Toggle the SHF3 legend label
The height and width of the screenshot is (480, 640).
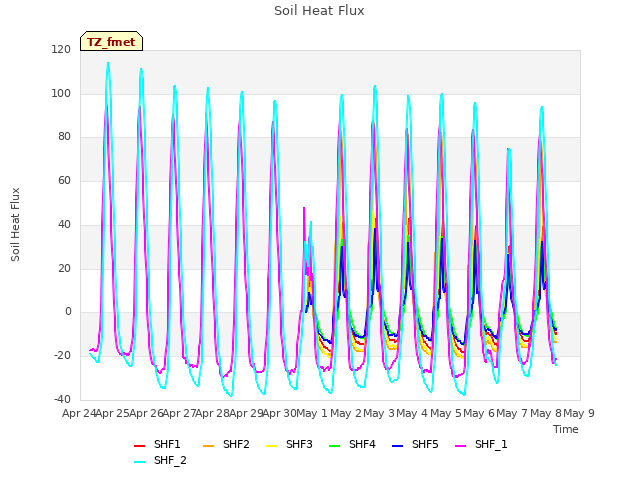coord(299,444)
